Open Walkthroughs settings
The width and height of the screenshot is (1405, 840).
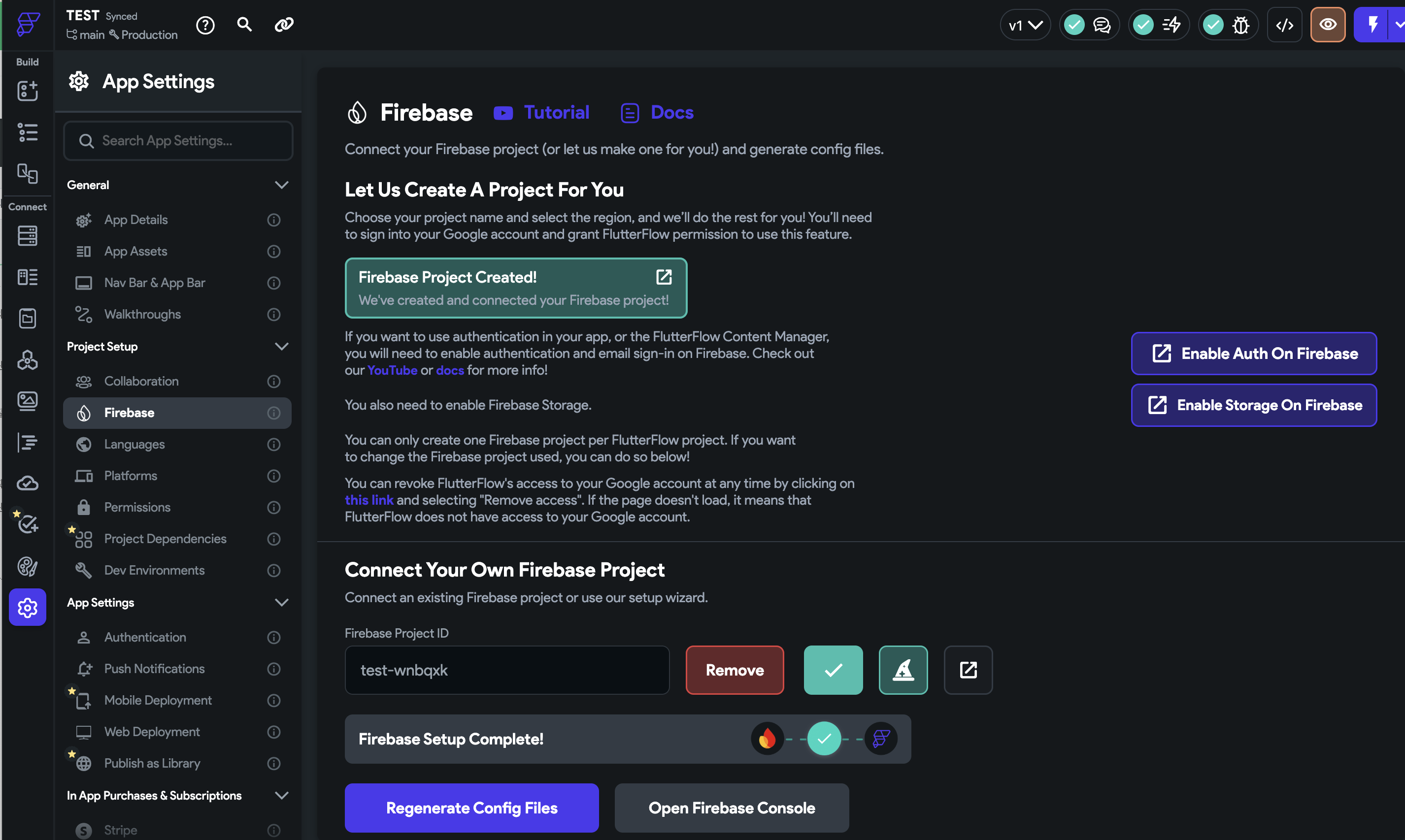click(x=177, y=314)
